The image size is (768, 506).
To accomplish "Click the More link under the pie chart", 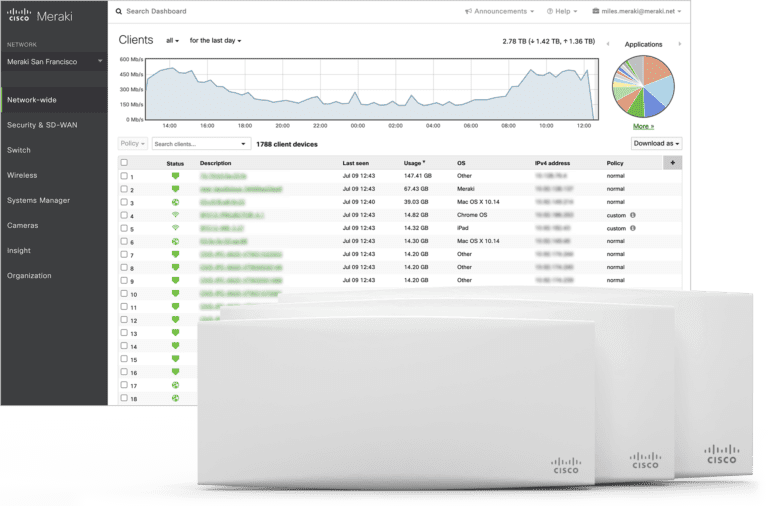I will (x=643, y=127).
